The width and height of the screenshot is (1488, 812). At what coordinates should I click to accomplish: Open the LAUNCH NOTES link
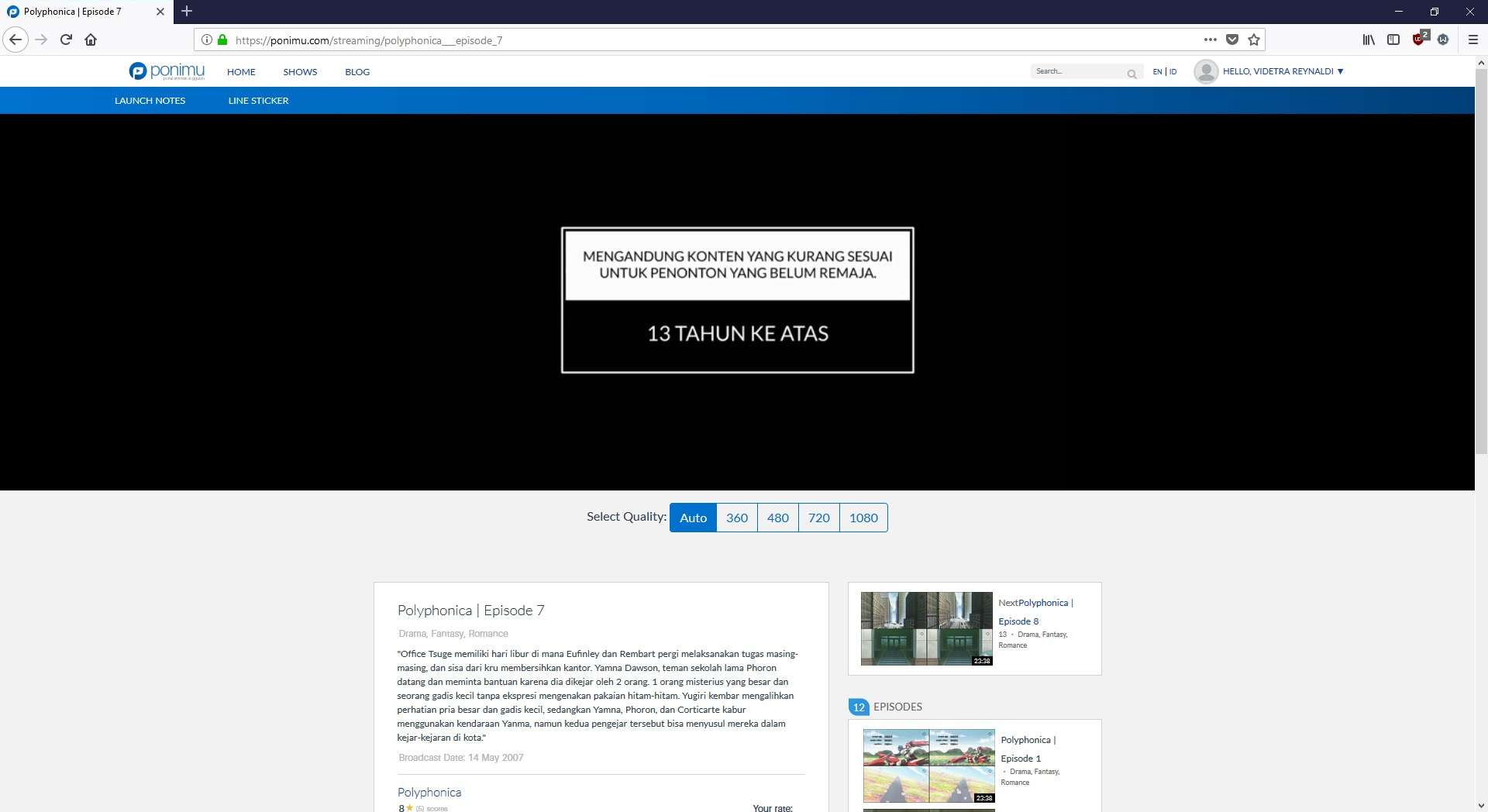(x=150, y=101)
